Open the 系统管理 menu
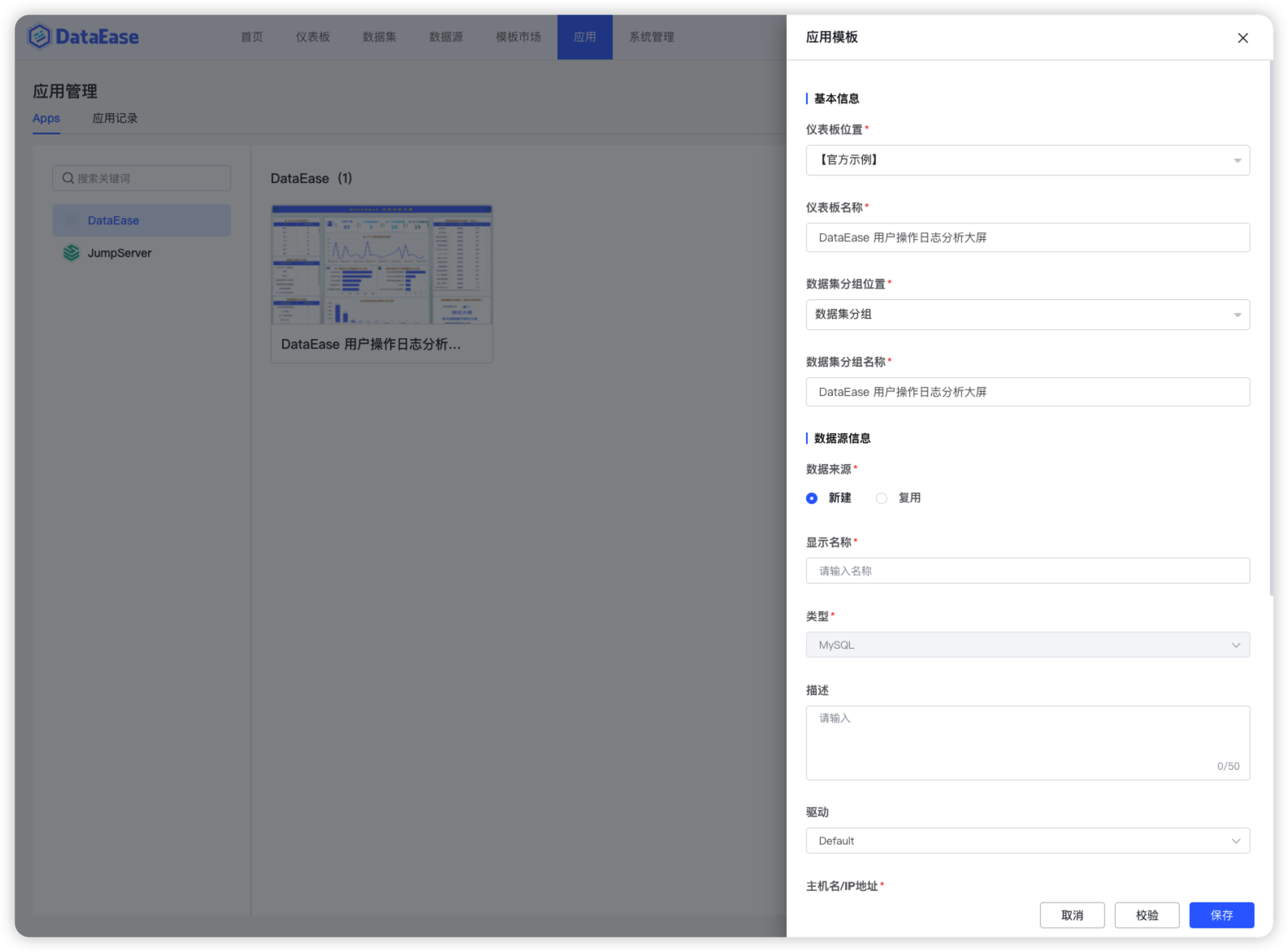Viewport: 1288px width, 952px height. (652, 37)
